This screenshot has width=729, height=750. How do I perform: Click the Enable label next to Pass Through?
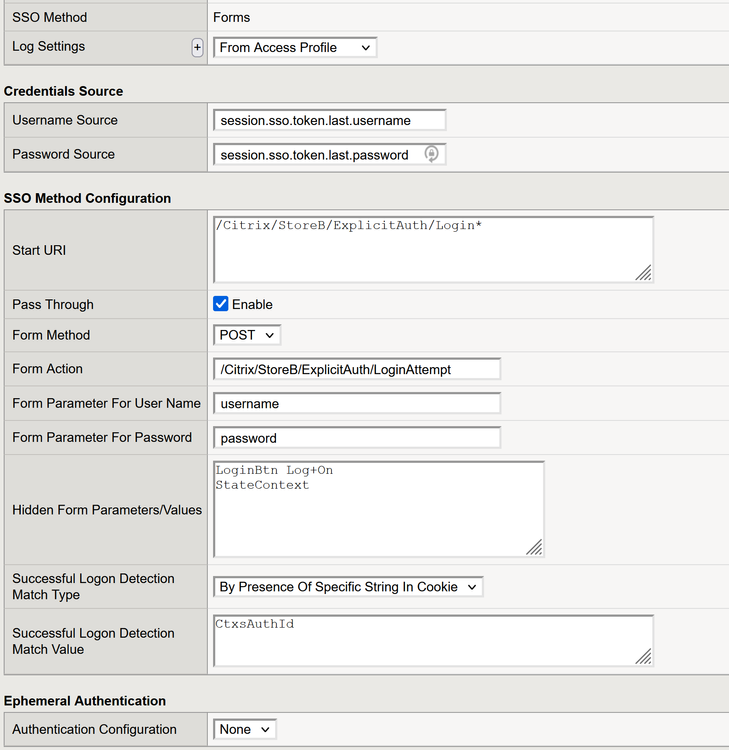pyautogui.click(x=253, y=304)
